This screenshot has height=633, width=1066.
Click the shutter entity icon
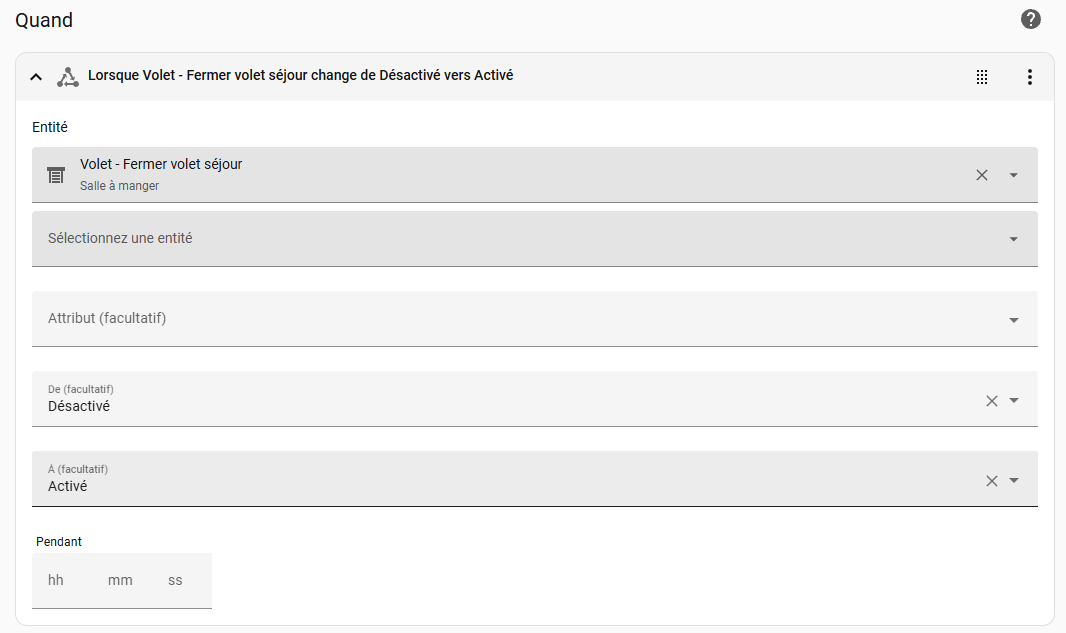point(56,175)
